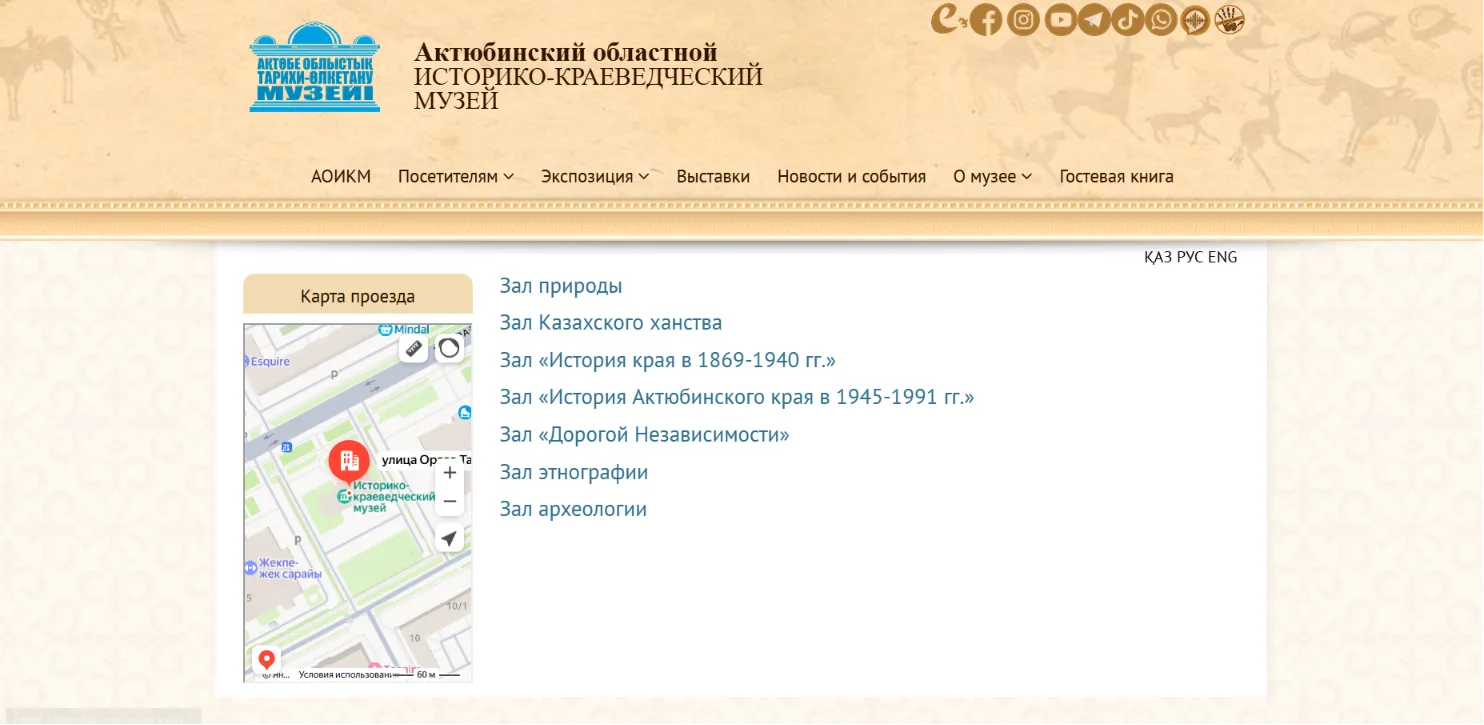Expand the О музее dropdown menu
The image size is (1484, 725).
point(992,177)
